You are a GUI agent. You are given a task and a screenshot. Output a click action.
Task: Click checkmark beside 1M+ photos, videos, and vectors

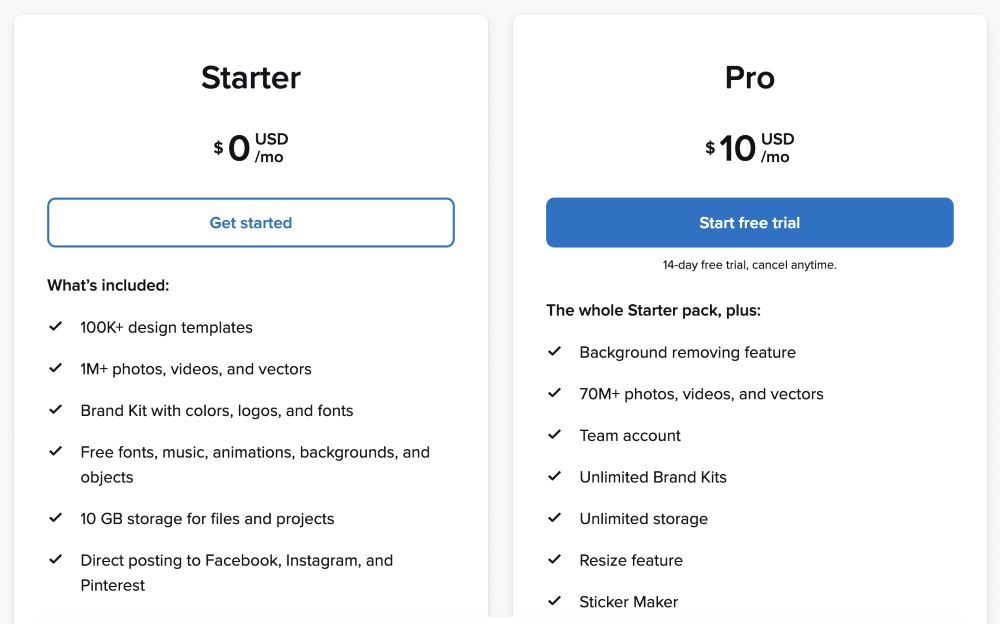tap(55, 368)
